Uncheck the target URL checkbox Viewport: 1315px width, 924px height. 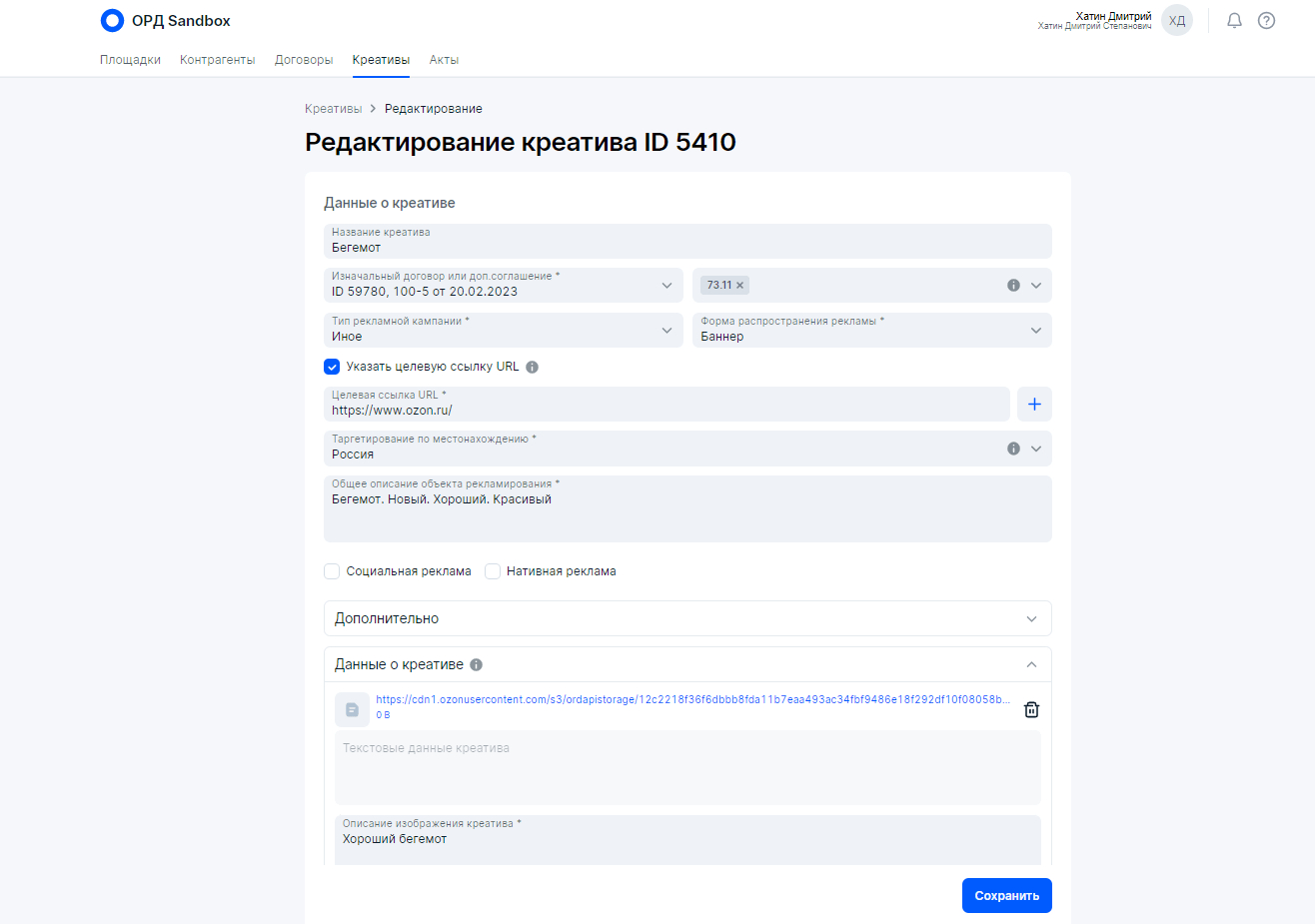click(332, 367)
